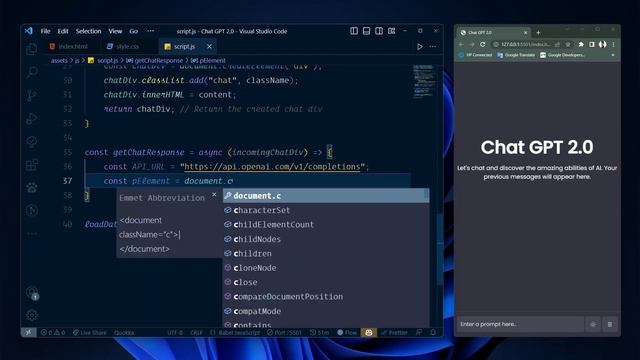This screenshot has width=640, height=360.
Task: Toggle the secondary sidebar layout icon
Action: coord(379,31)
